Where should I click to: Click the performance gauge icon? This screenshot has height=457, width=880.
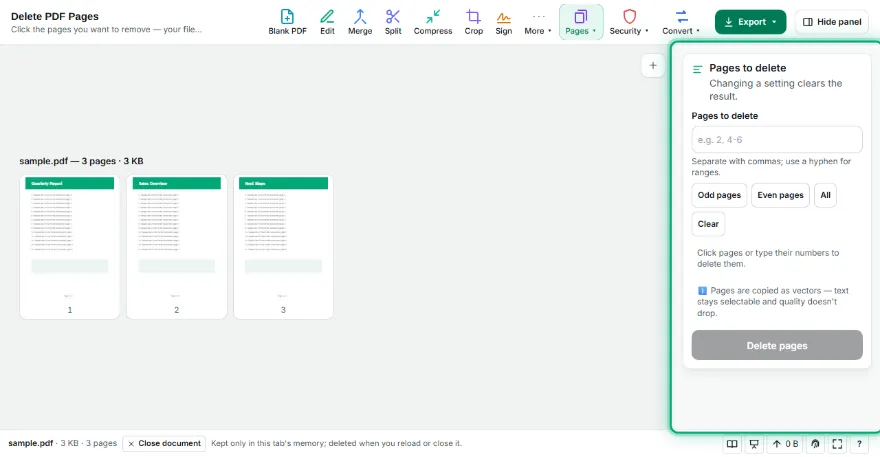(815, 444)
